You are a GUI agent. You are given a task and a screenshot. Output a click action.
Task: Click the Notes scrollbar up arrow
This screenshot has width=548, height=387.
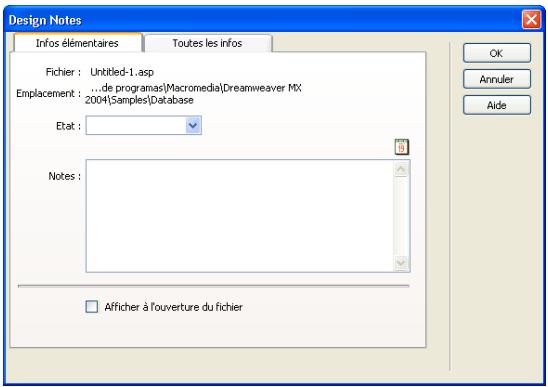(x=401, y=169)
